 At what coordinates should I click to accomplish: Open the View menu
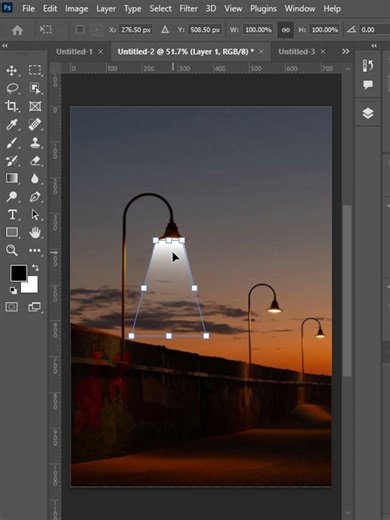(x=233, y=9)
